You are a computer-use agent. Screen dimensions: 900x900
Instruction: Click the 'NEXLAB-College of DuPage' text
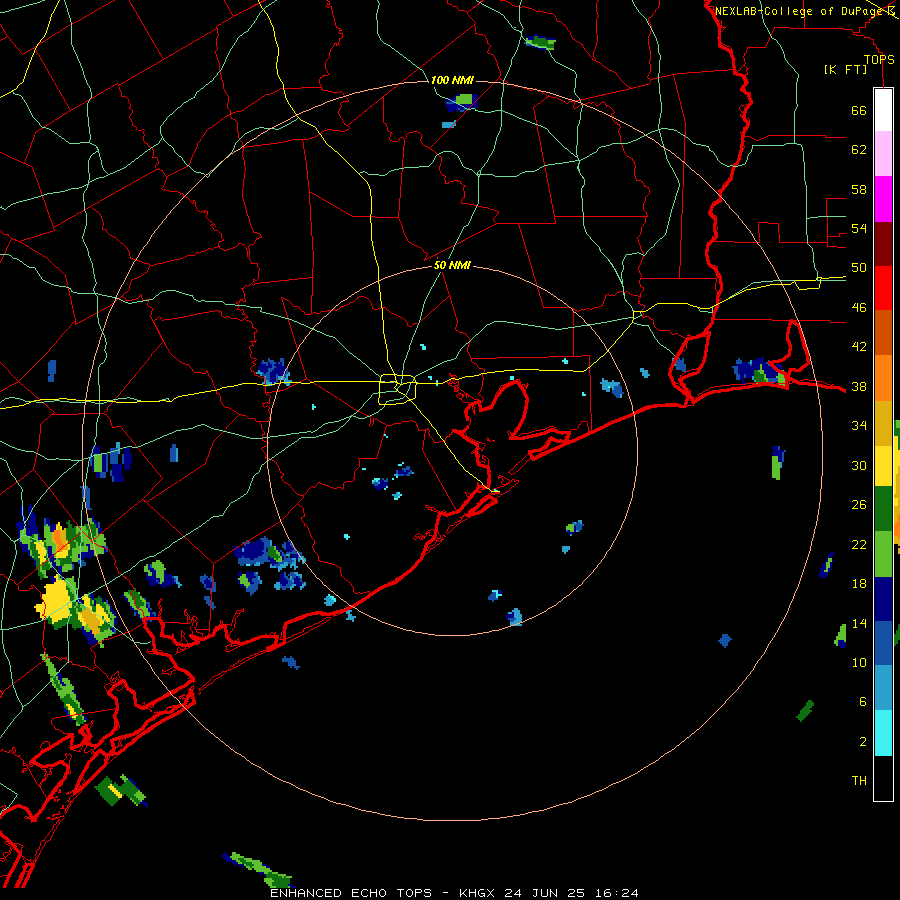pyautogui.click(x=801, y=11)
